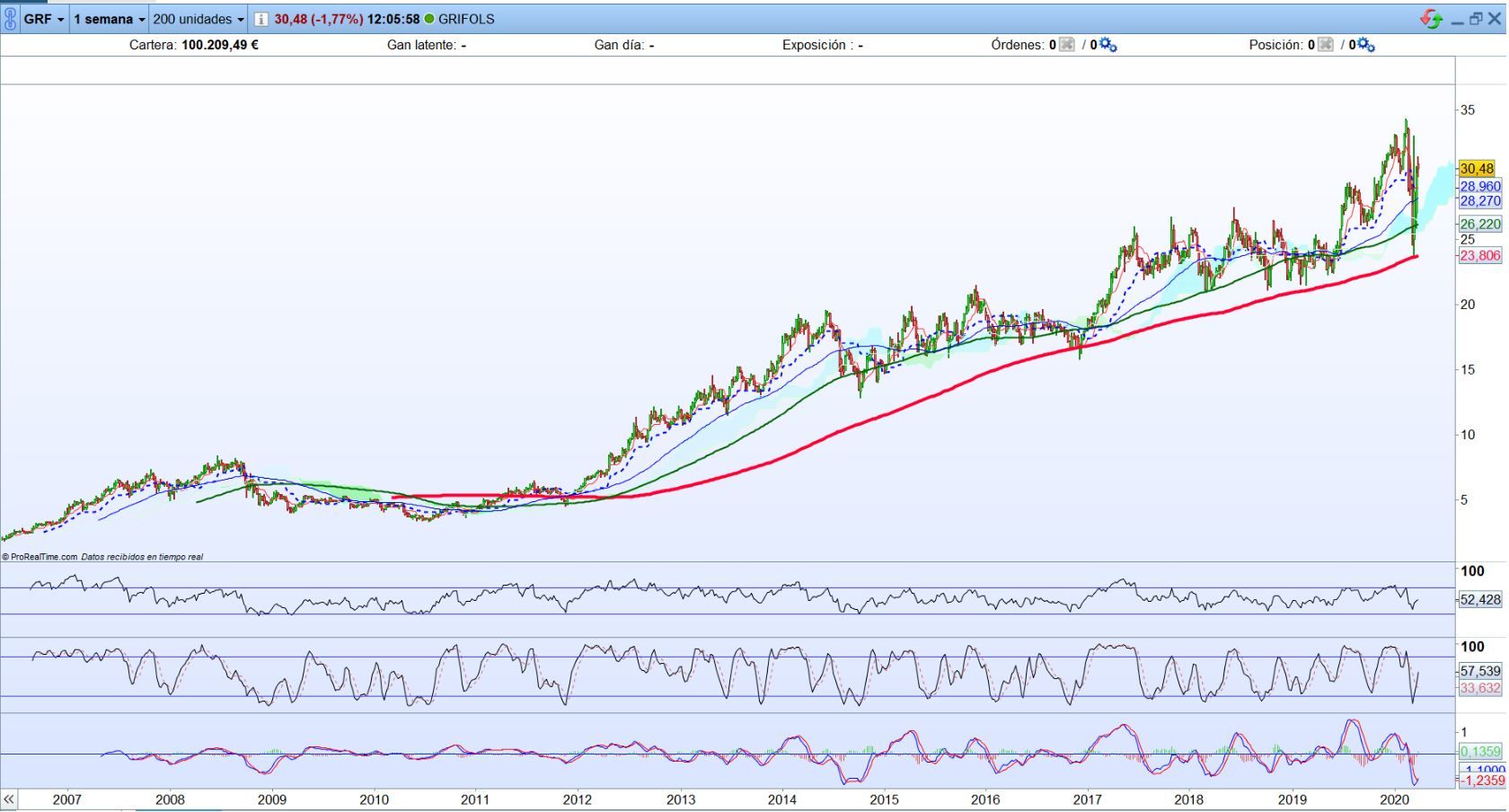The height and width of the screenshot is (812, 1509).
Task: Click the Cartera value 100.209,49 €
Action: coord(220,45)
